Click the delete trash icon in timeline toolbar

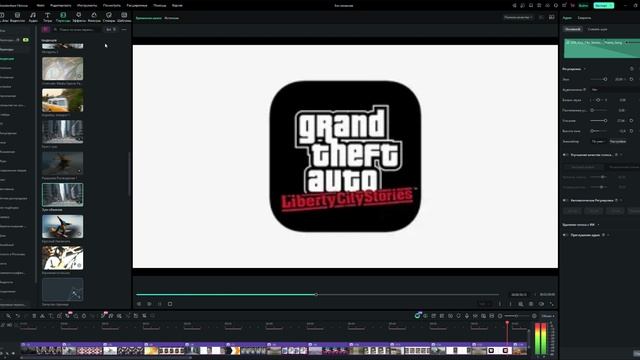pyautogui.click(x=34, y=316)
